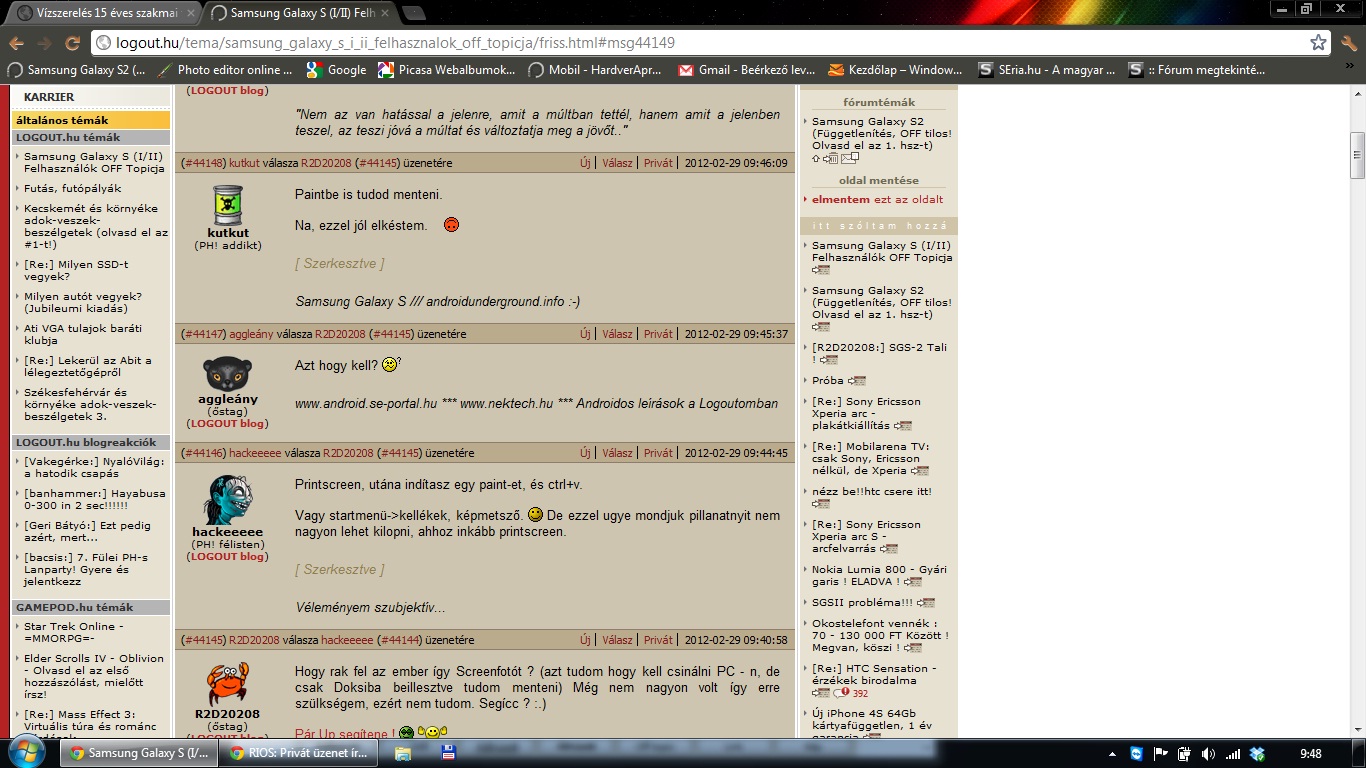Click the floppy disk icon in taskbar
The height and width of the screenshot is (768, 1366).
[x=449, y=752]
